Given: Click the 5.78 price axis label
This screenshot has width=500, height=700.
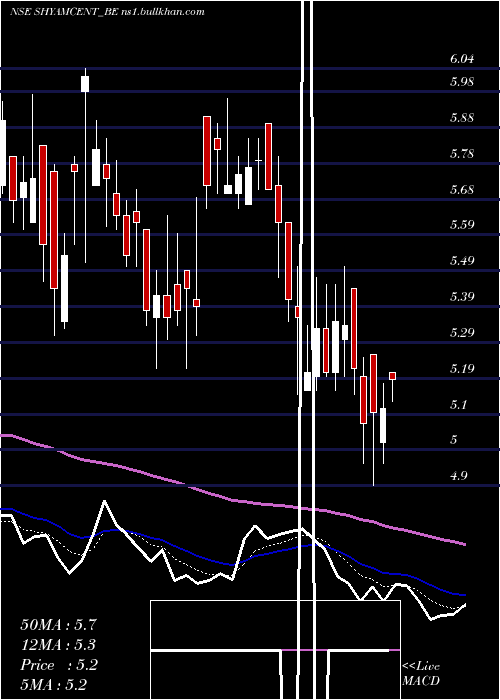Looking at the screenshot, I should click(x=462, y=154).
